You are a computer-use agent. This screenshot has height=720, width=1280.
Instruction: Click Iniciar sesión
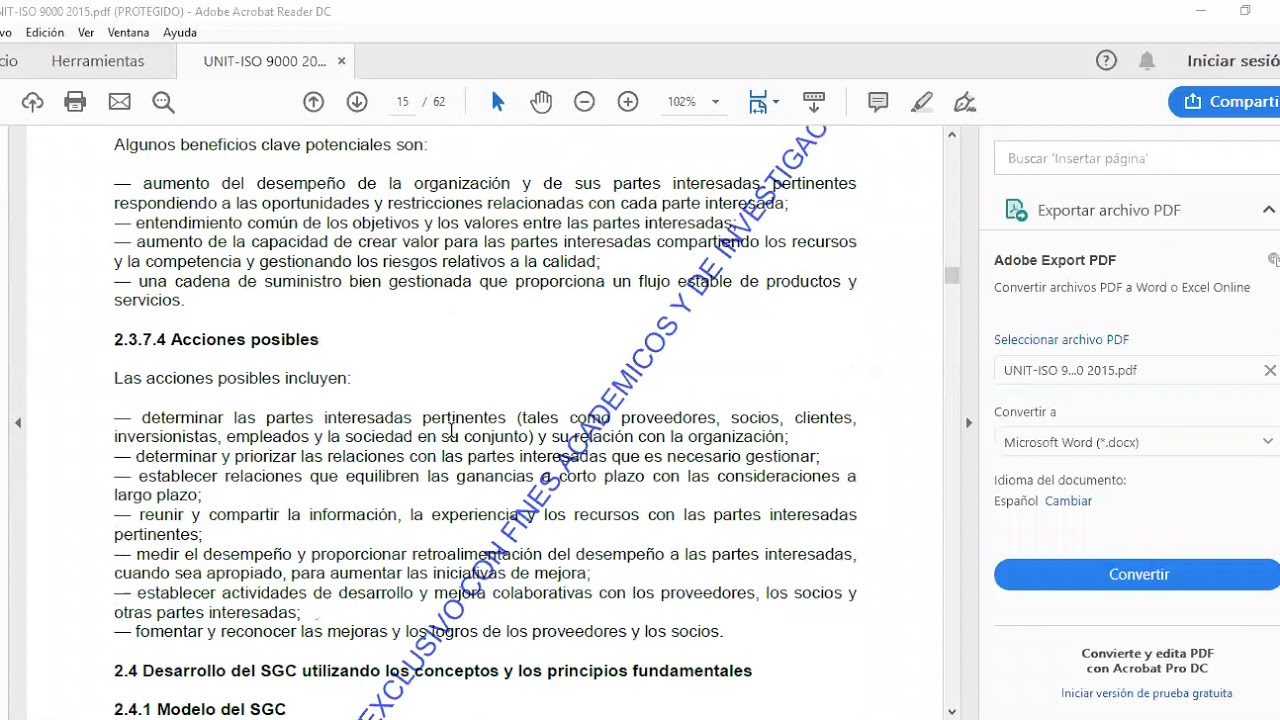[x=1233, y=61]
